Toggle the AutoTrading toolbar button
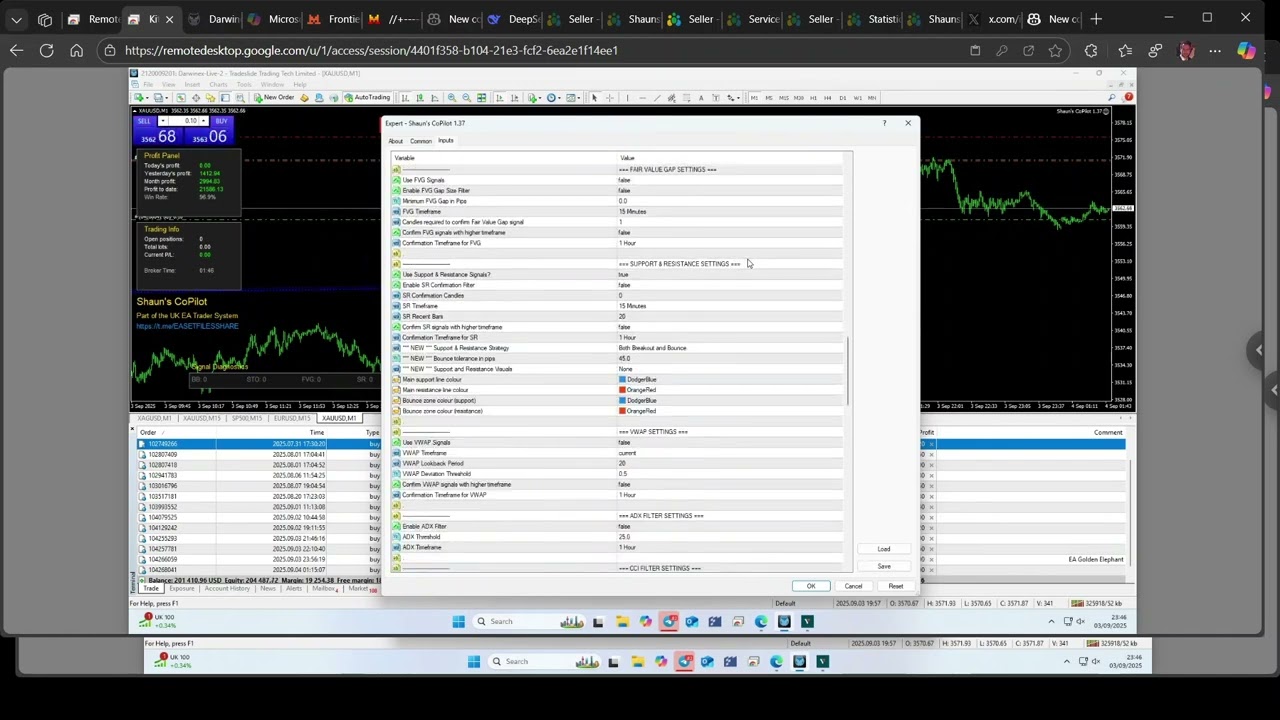This screenshot has height=720, width=1280. tap(367, 97)
